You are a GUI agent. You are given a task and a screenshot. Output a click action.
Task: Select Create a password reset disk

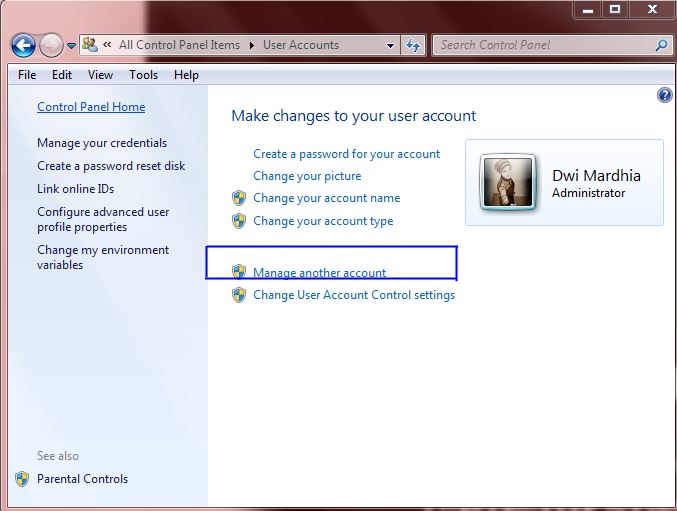(111, 166)
